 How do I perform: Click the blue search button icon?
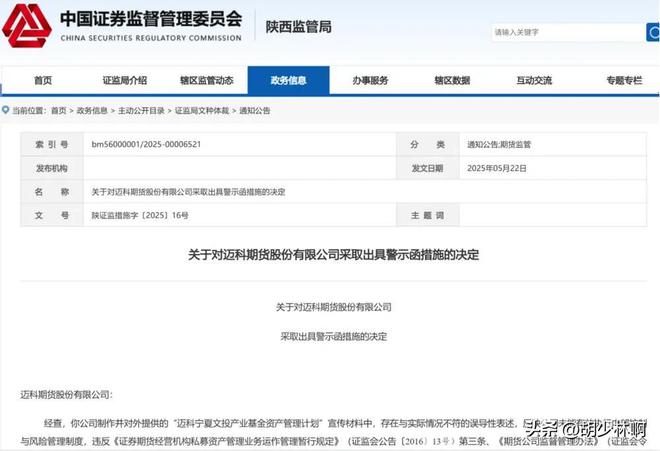pos(653,32)
